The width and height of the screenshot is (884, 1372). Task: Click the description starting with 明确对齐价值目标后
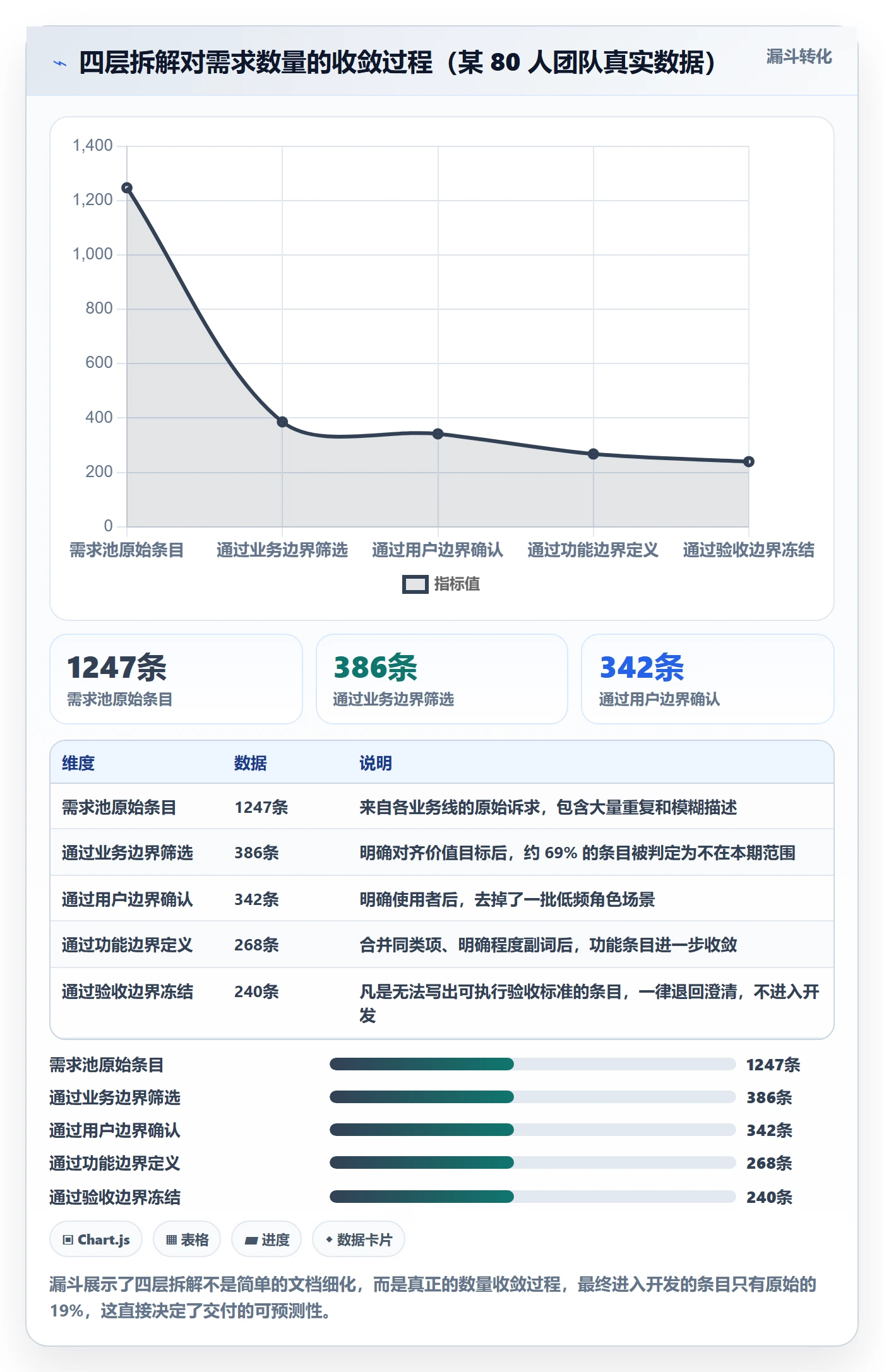pos(577,853)
